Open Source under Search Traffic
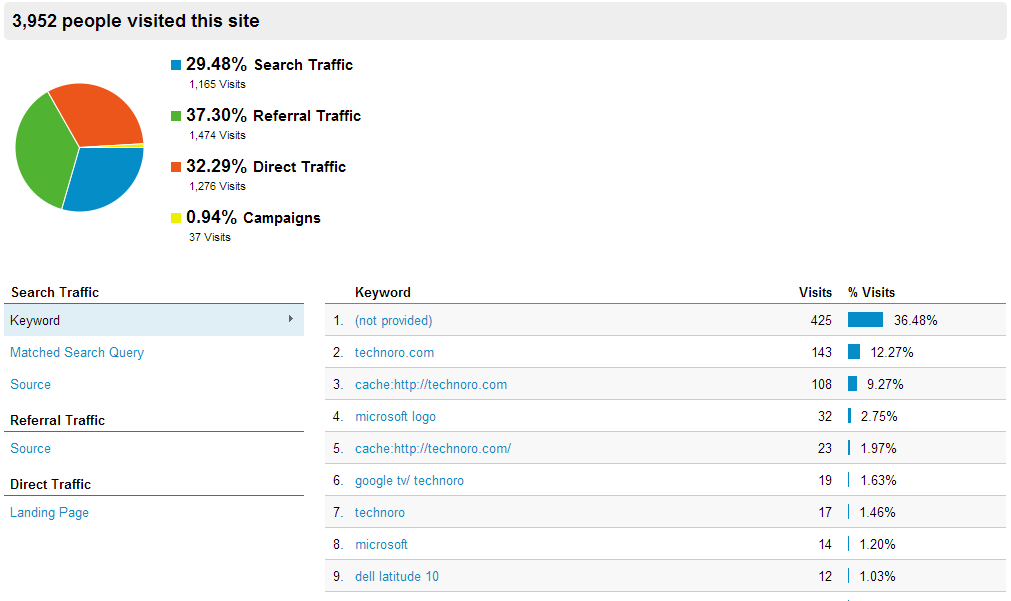This screenshot has width=1011, height=601. [x=30, y=385]
